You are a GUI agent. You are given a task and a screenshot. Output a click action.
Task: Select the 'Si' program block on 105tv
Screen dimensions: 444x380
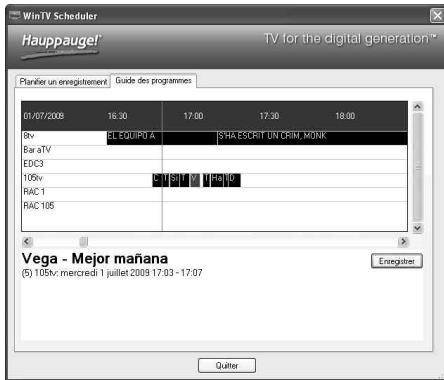(x=174, y=180)
